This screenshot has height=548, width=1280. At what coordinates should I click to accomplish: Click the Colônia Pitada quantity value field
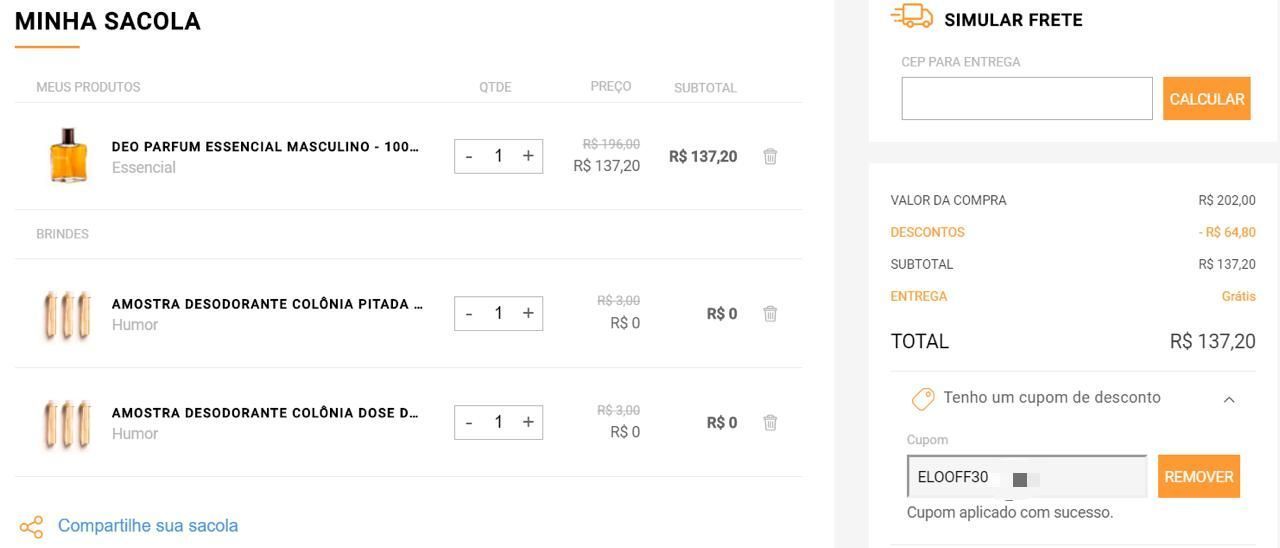[x=498, y=314]
